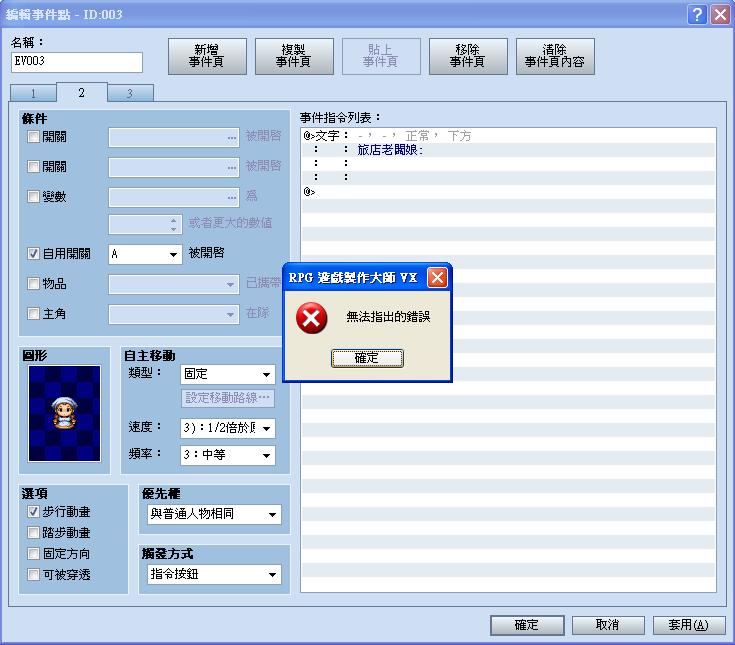The width and height of the screenshot is (735, 645).
Task: Select the 旅店老闆娘 text line
Action: click(508, 150)
